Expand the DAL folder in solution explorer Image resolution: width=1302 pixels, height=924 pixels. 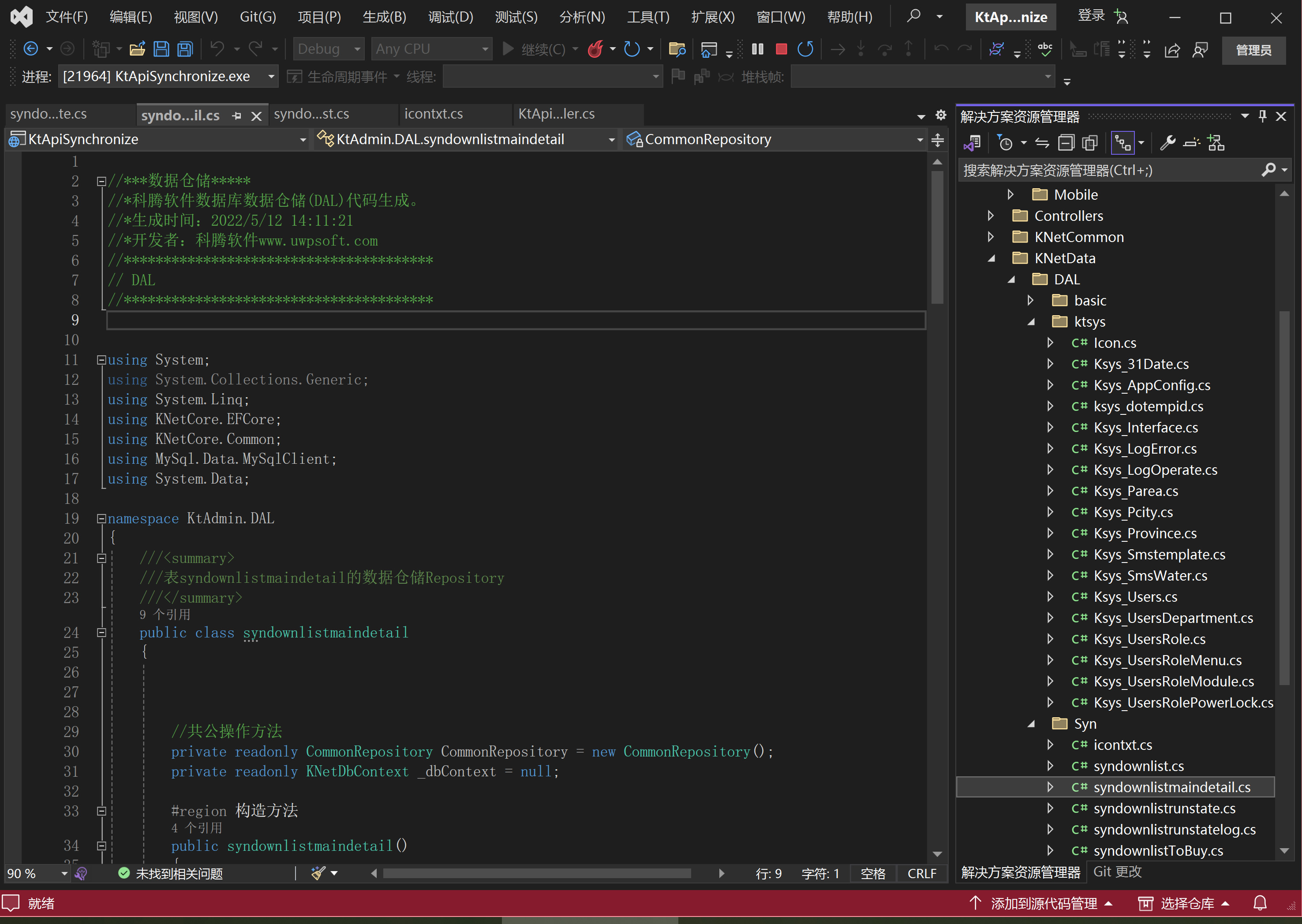[1013, 279]
